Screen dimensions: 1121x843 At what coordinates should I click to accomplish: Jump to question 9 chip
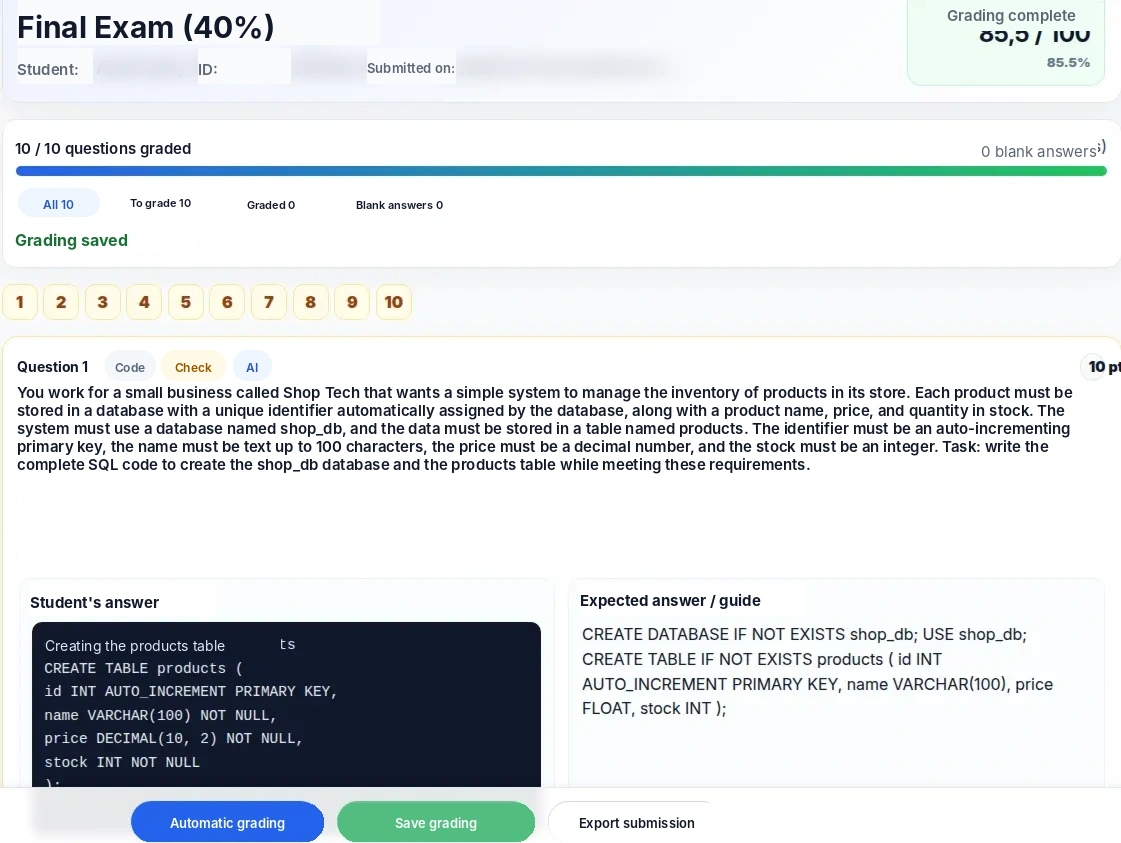pos(352,302)
